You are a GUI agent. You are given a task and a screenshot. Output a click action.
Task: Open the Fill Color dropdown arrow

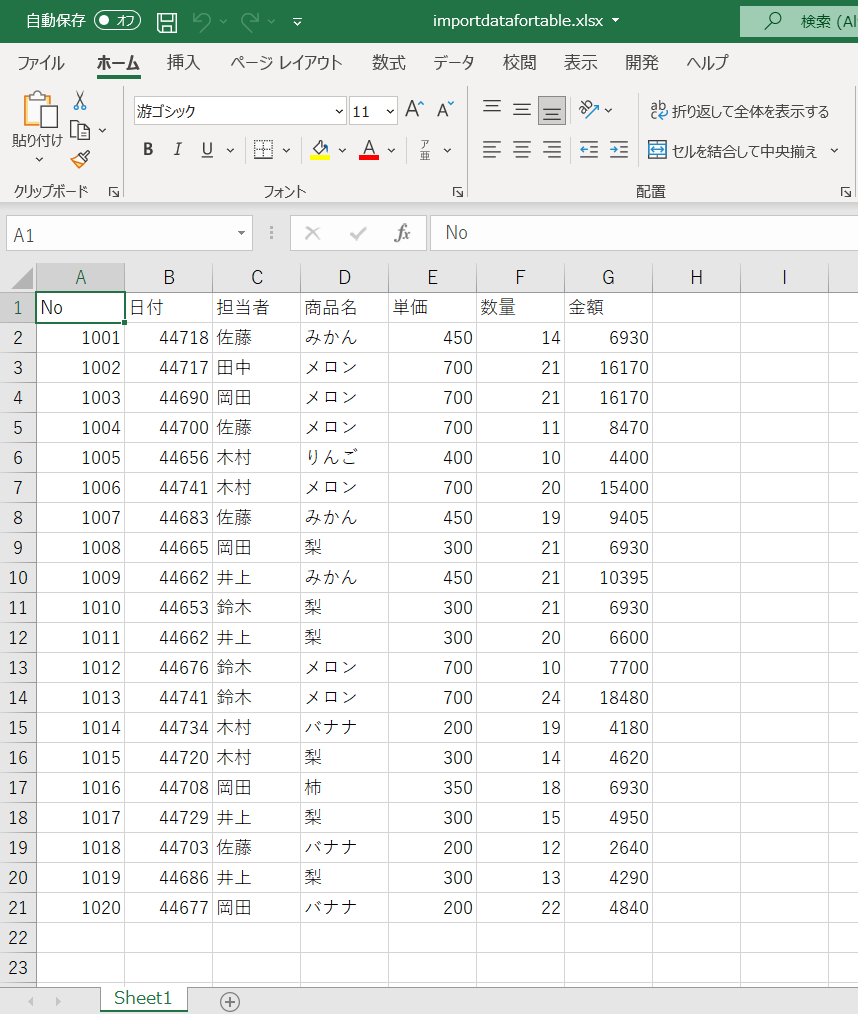(x=343, y=150)
